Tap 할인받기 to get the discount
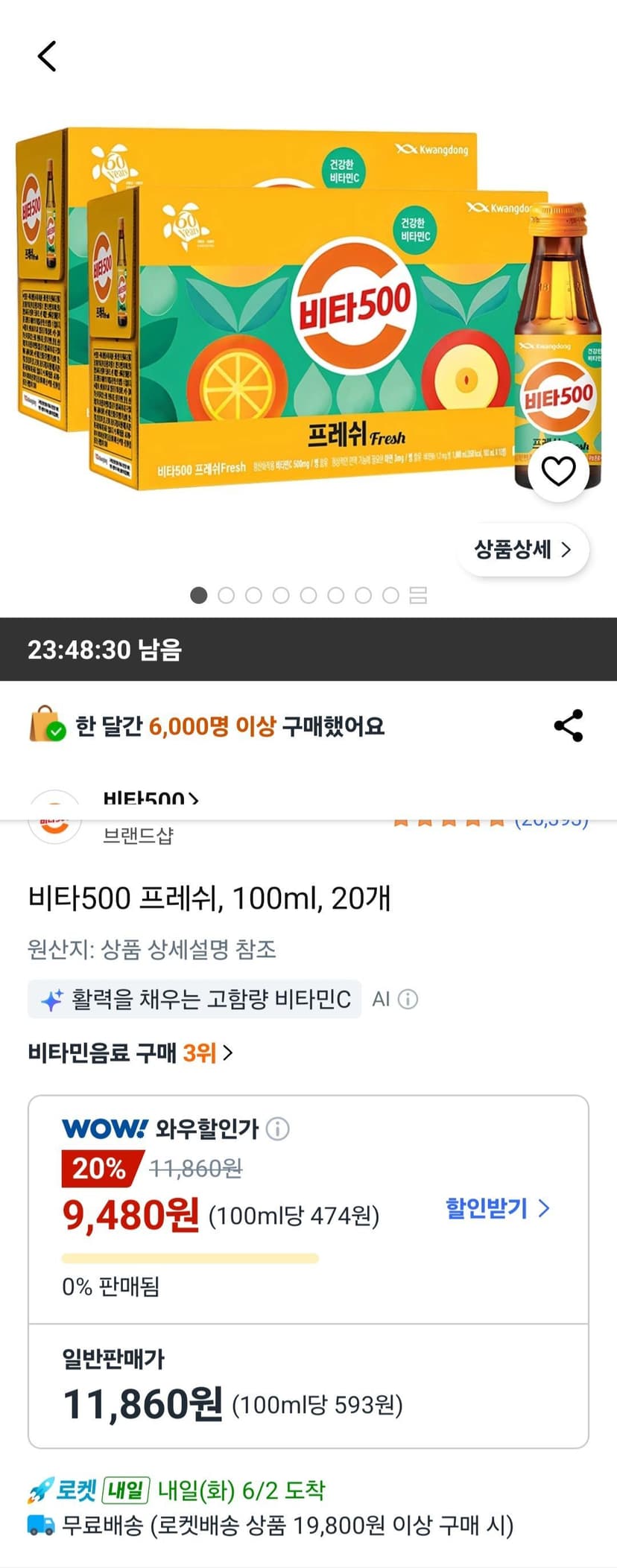Image resolution: width=617 pixels, height=1568 pixels. 497,1207
